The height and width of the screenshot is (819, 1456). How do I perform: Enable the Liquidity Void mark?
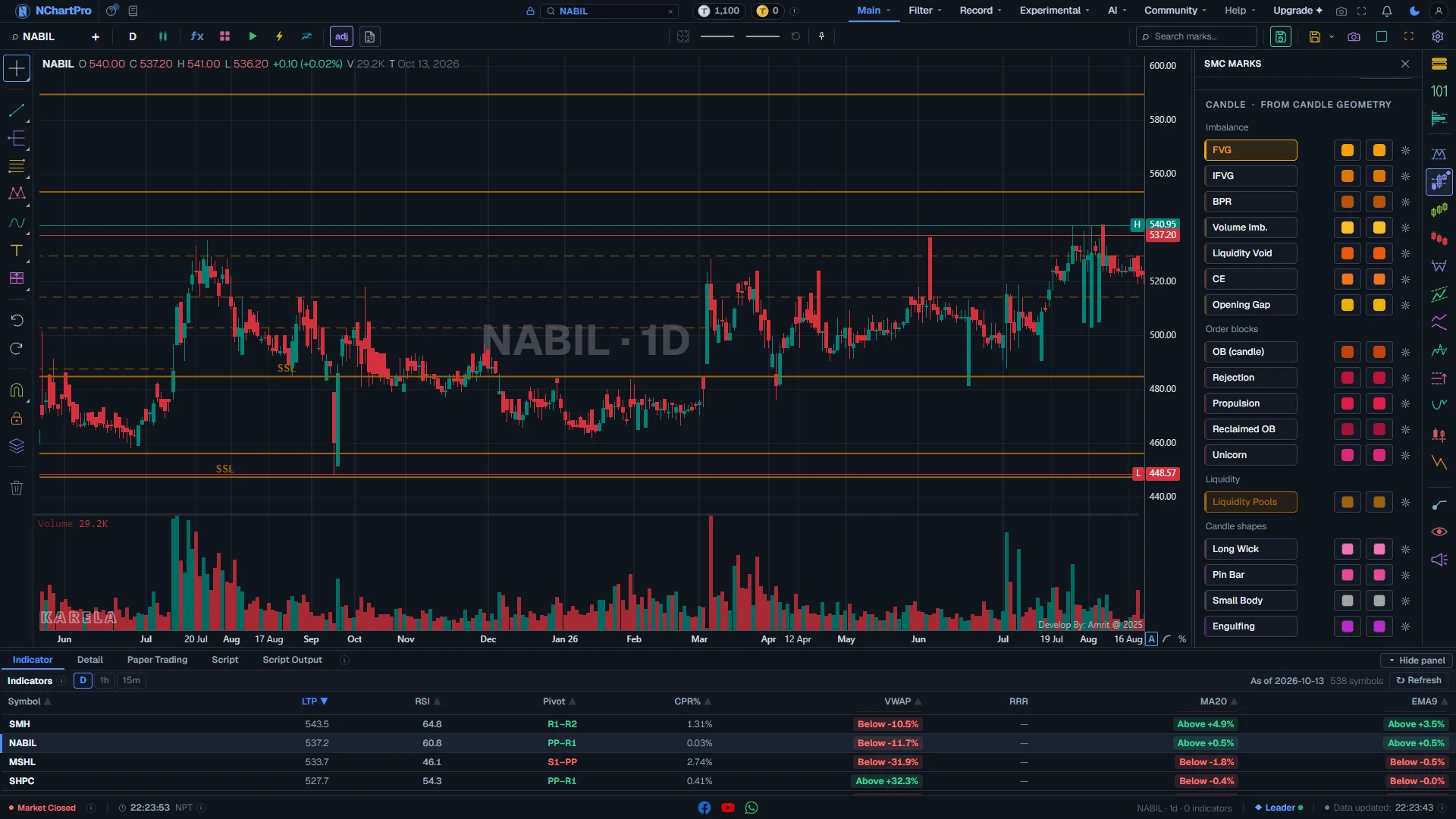pyautogui.click(x=1250, y=253)
